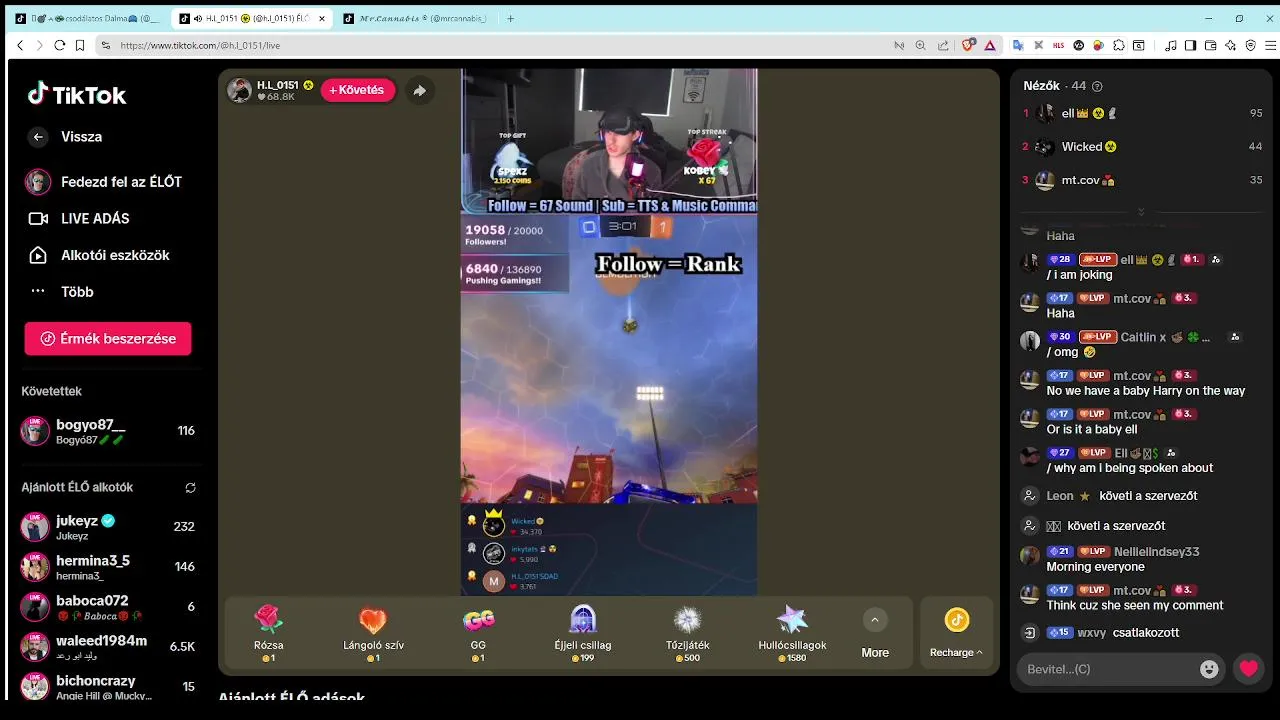Image resolution: width=1280 pixels, height=720 pixels.
Task: Click H.L_0151 streamer avatar
Action: 239,90
